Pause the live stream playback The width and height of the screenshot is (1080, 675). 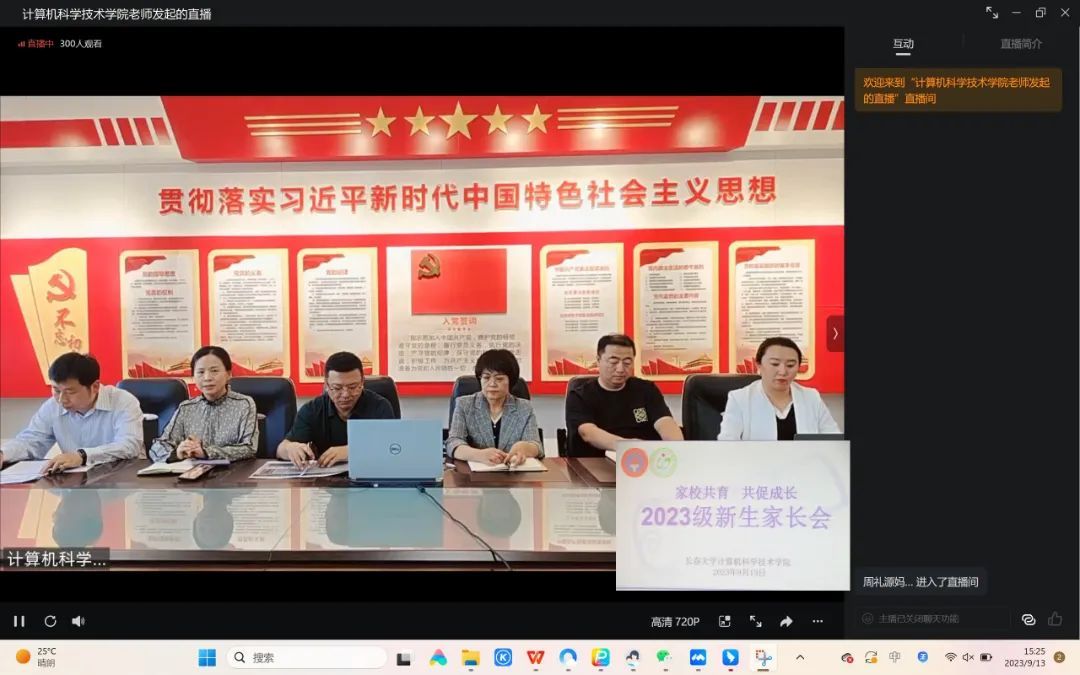pos(19,621)
